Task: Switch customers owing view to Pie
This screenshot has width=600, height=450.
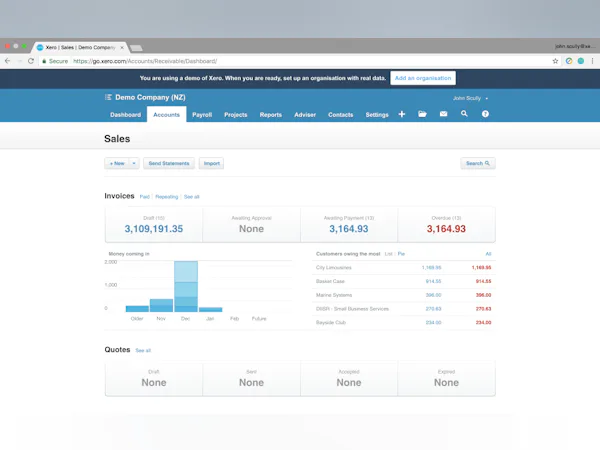Action: pyautogui.click(x=401, y=254)
